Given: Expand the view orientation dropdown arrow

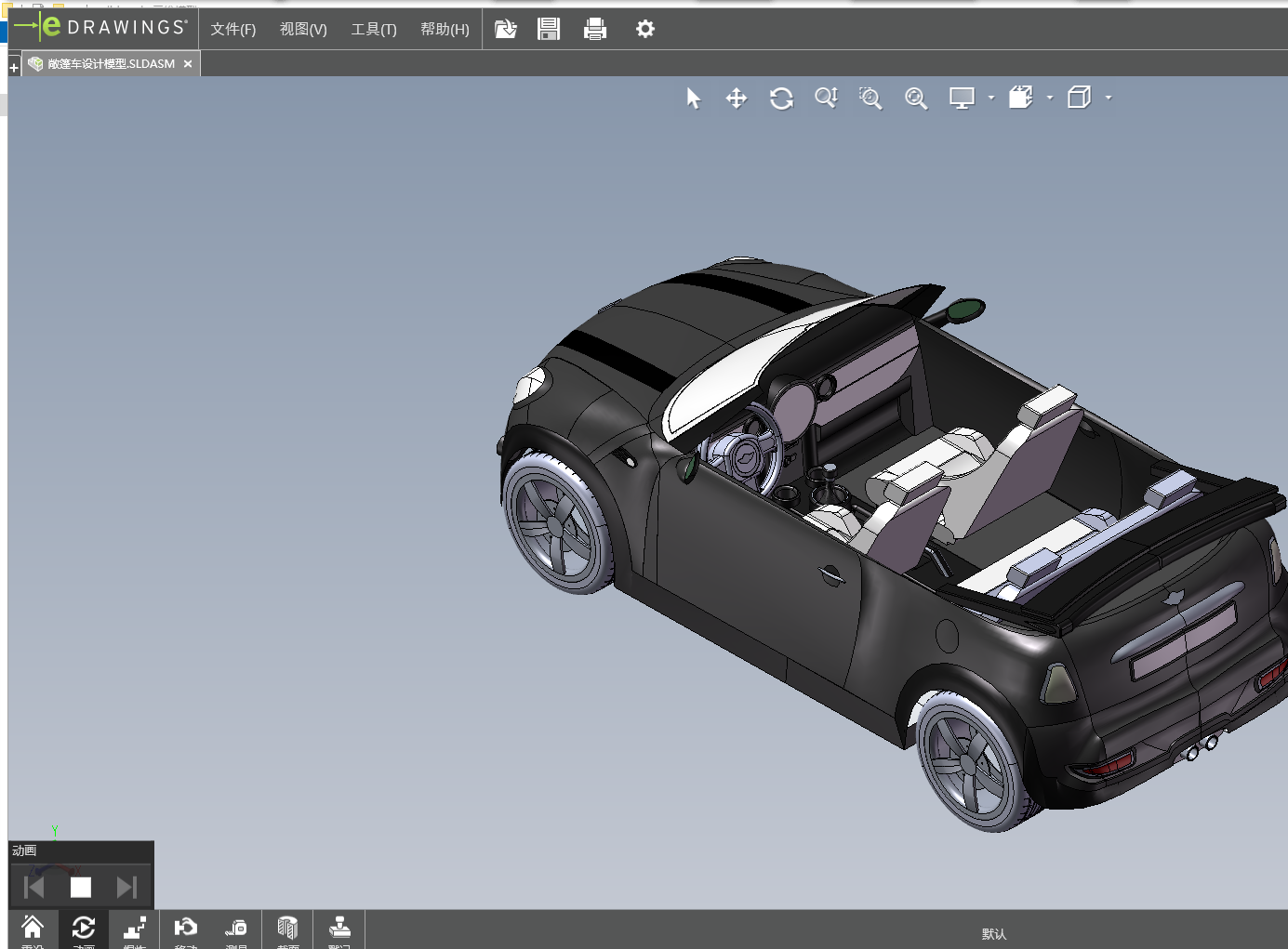Looking at the screenshot, I should (x=1050, y=98).
